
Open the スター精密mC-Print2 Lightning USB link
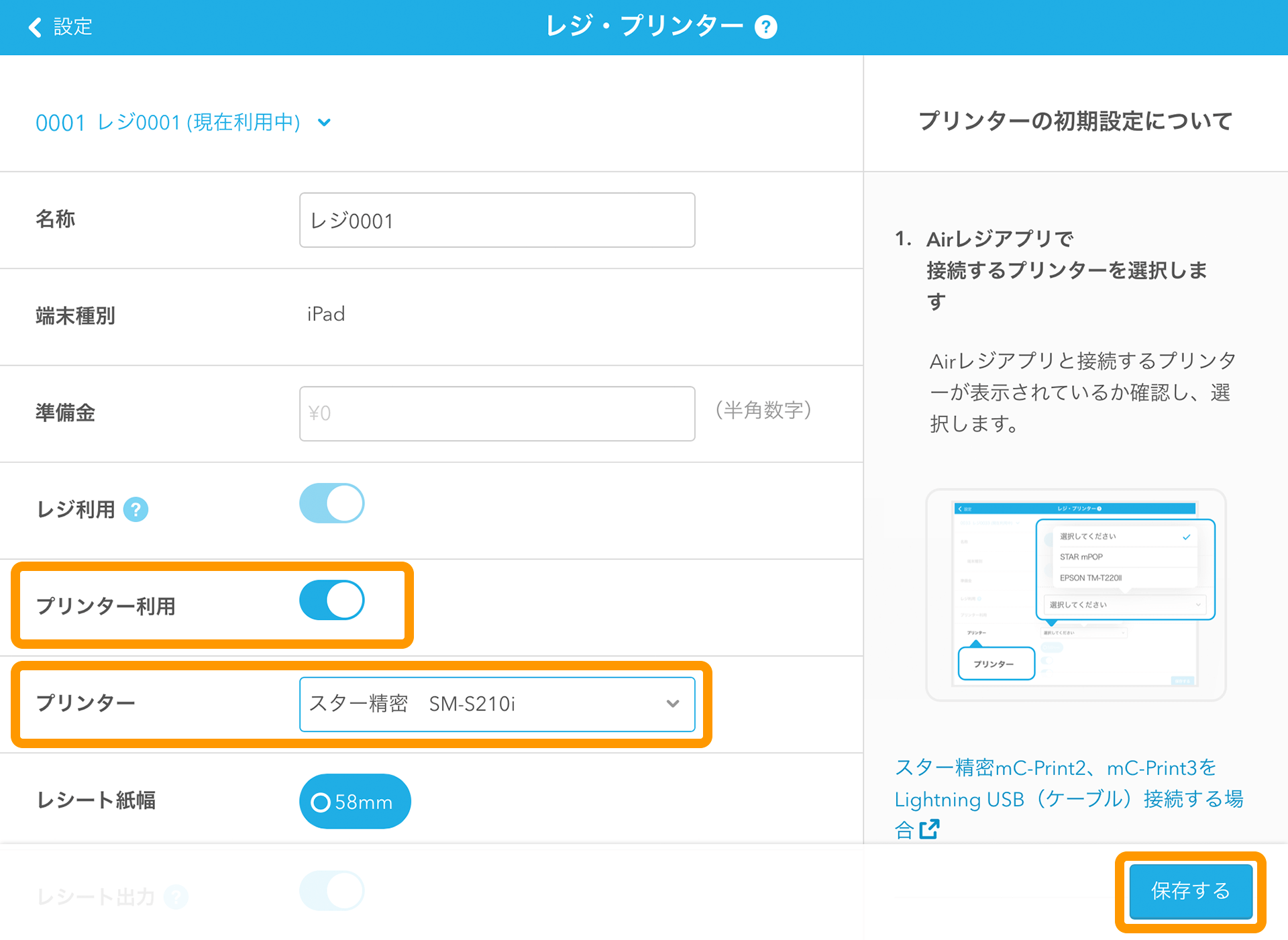pyautogui.click(x=1069, y=798)
